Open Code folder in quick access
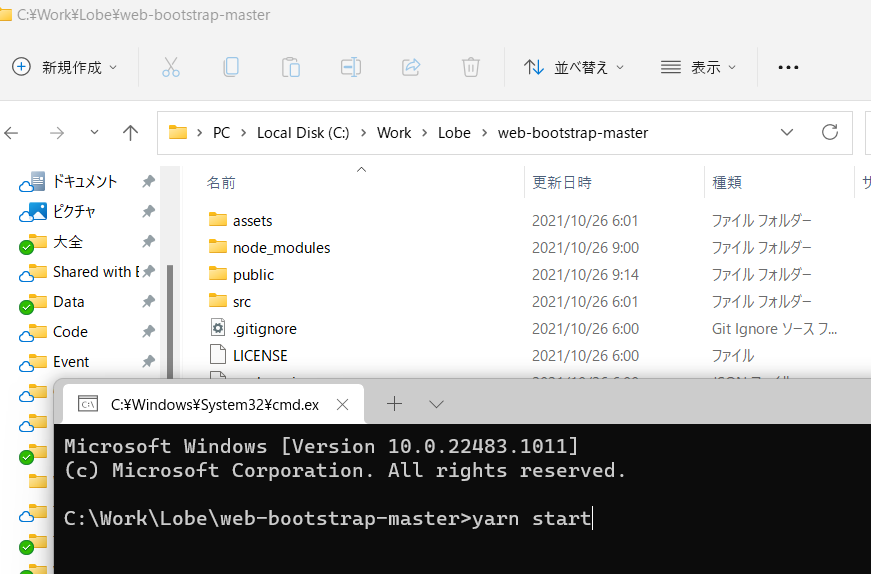The image size is (871, 574). coord(70,332)
